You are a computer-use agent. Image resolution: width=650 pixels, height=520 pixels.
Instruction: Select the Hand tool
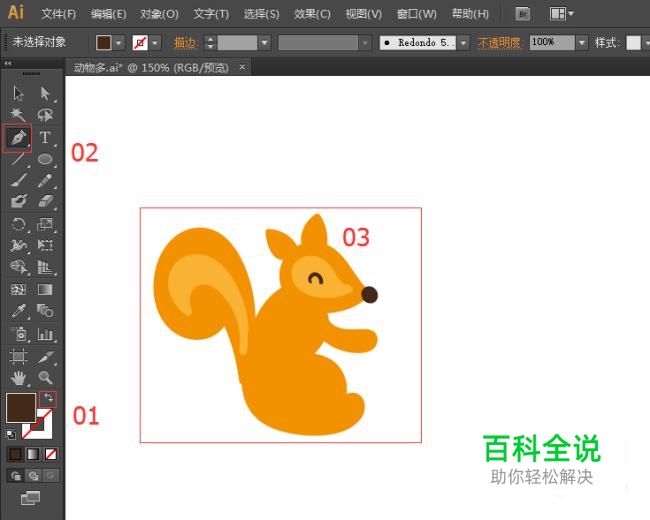pos(18,378)
